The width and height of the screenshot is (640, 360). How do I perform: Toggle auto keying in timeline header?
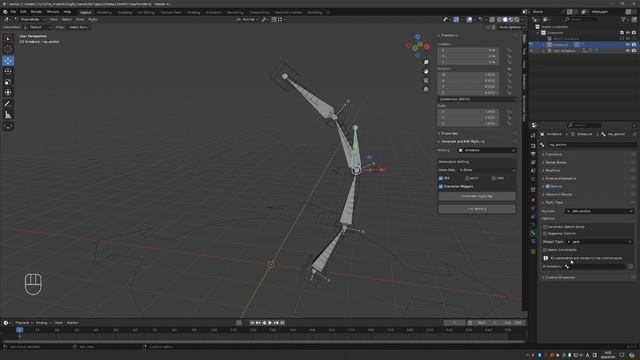tap(239, 323)
